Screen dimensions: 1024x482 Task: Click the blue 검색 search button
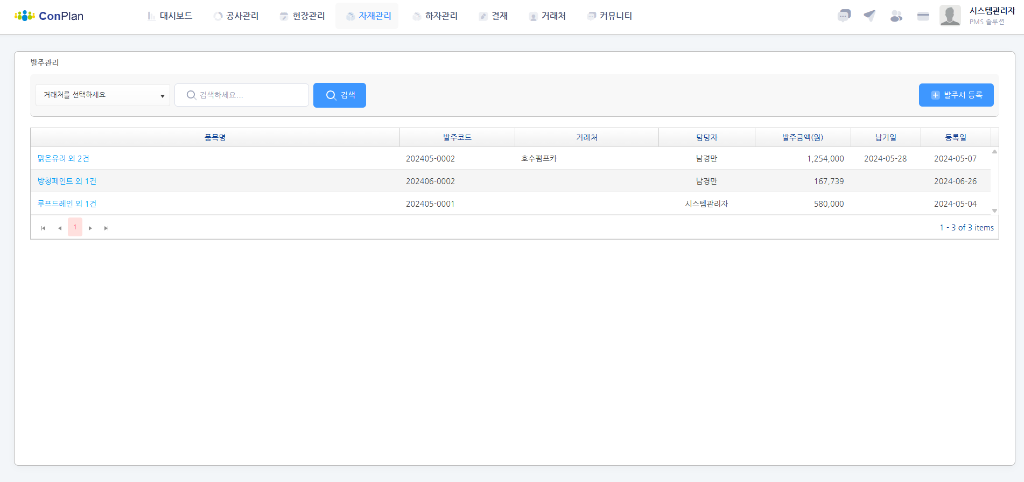(340, 95)
